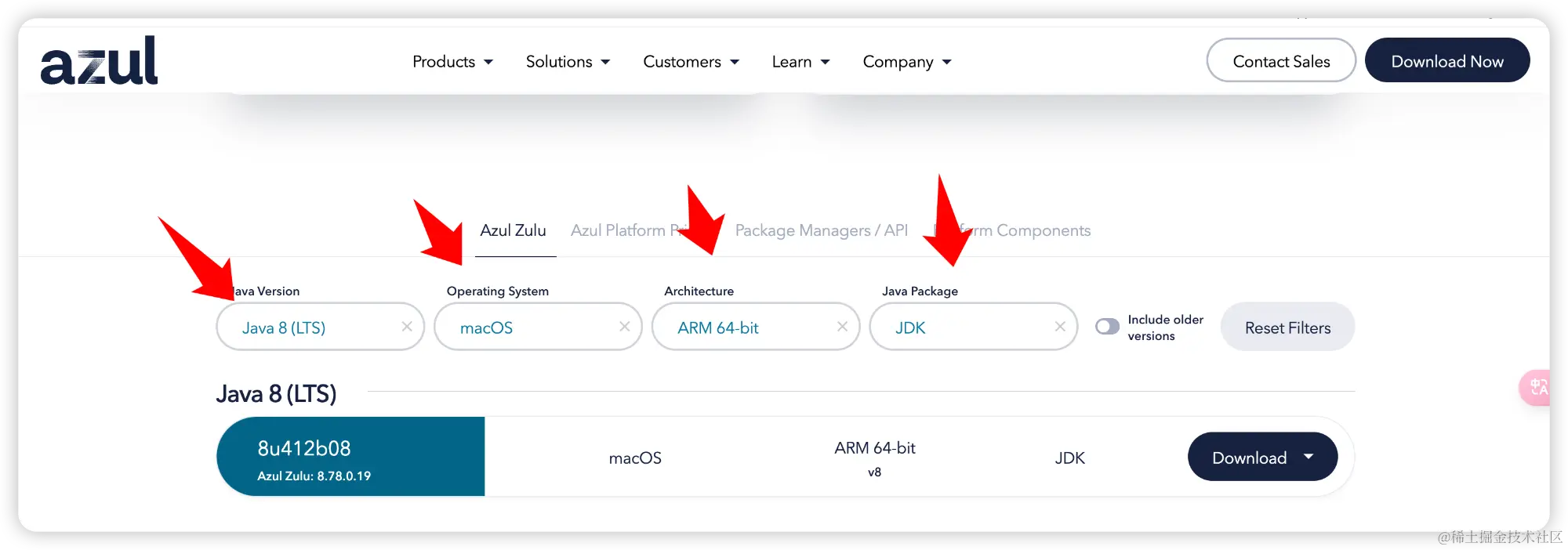Clear the Java 8 (LTS) filter

[x=407, y=327]
